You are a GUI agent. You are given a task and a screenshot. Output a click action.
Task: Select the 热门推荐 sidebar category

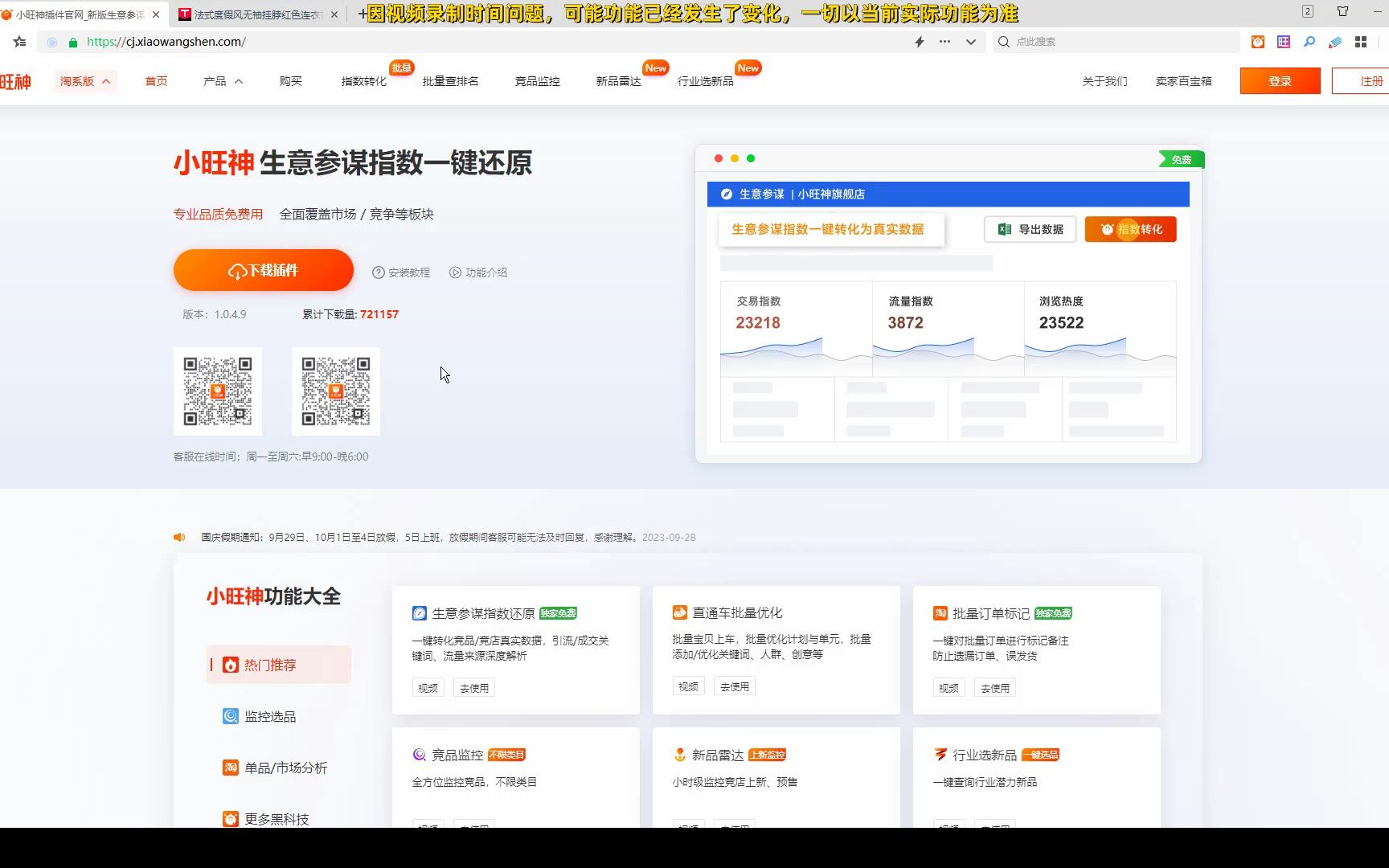pyautogui.click(x=279, y=665)
